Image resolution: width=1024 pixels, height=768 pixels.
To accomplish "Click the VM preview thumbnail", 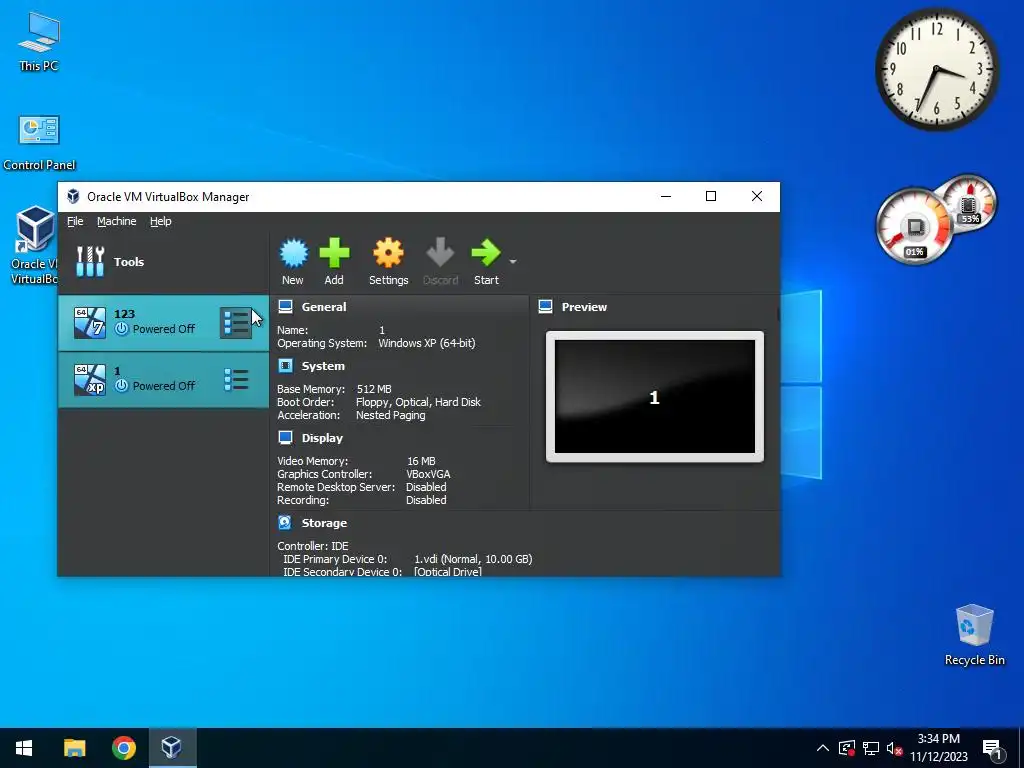I will (655, 396).
